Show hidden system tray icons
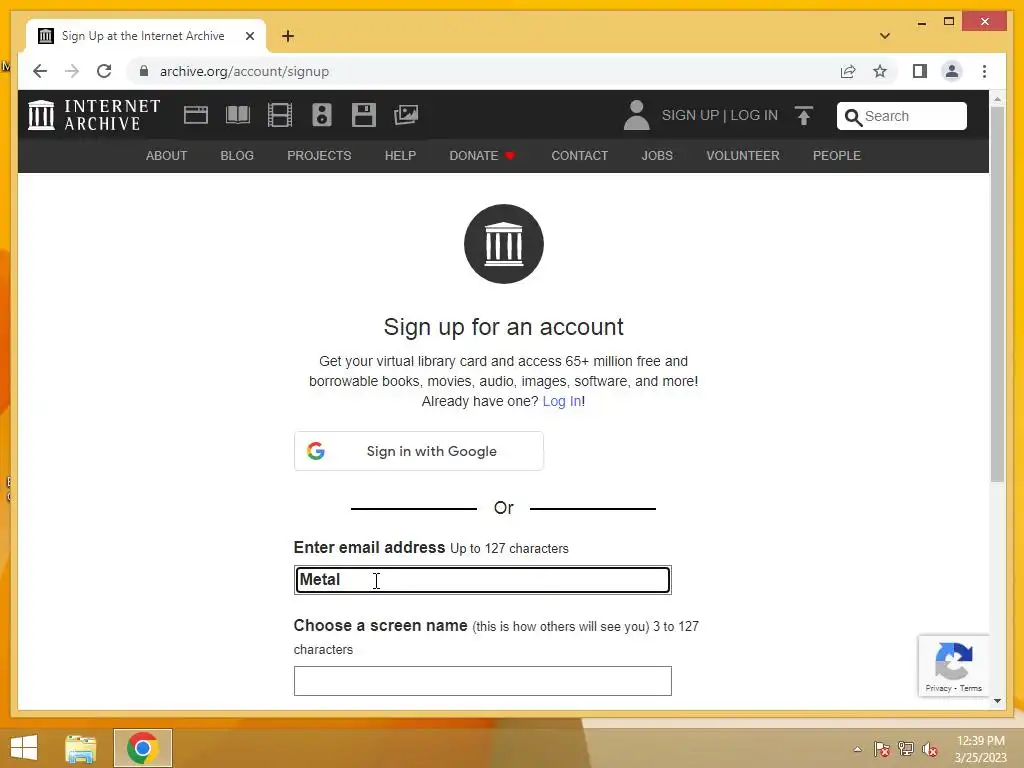Screen dimensions: 1024x768 coord(857,749)
